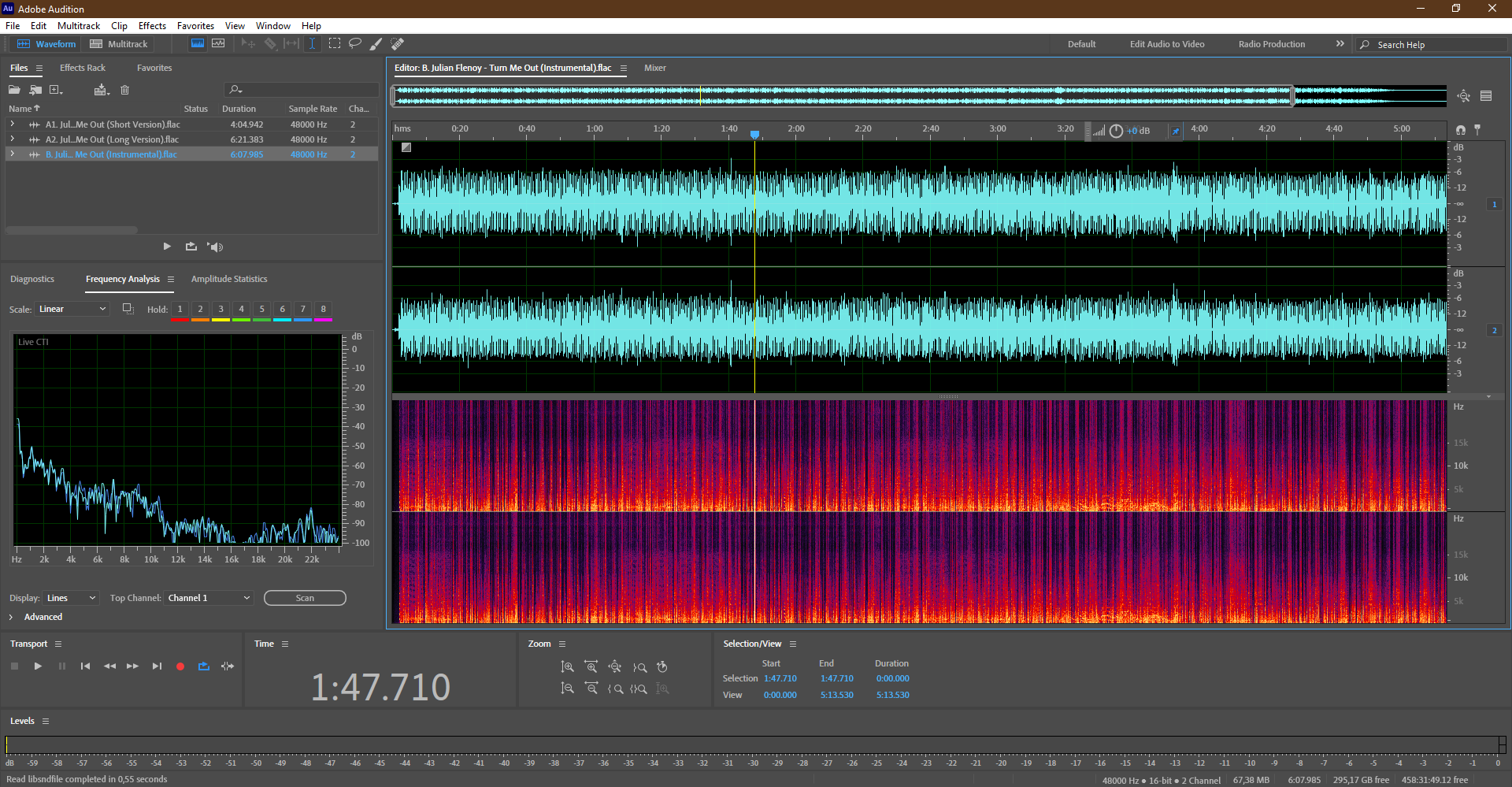Expand the B Instrumental file row

(12, 154)
